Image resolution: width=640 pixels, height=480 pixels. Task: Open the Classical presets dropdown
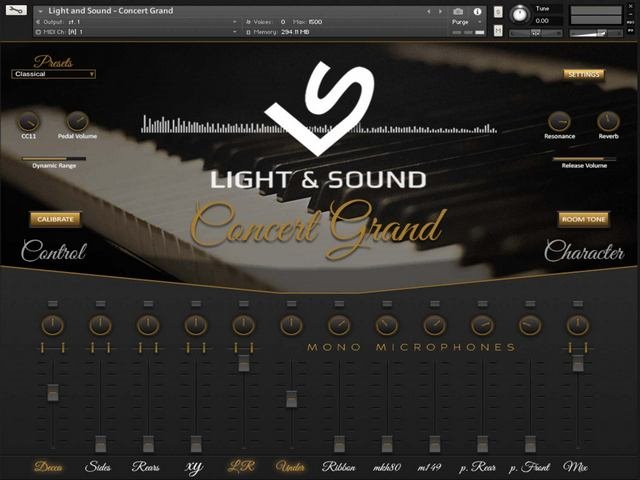pyautogui.click(x=54, y=74)
